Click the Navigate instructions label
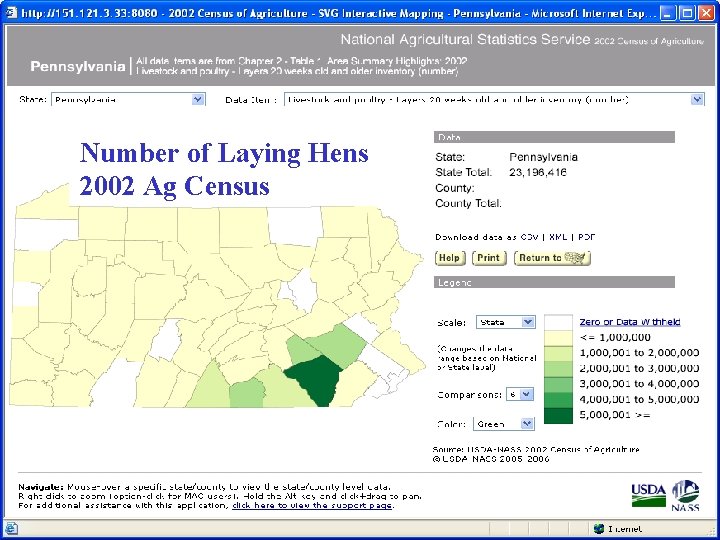 pos(41,487)
